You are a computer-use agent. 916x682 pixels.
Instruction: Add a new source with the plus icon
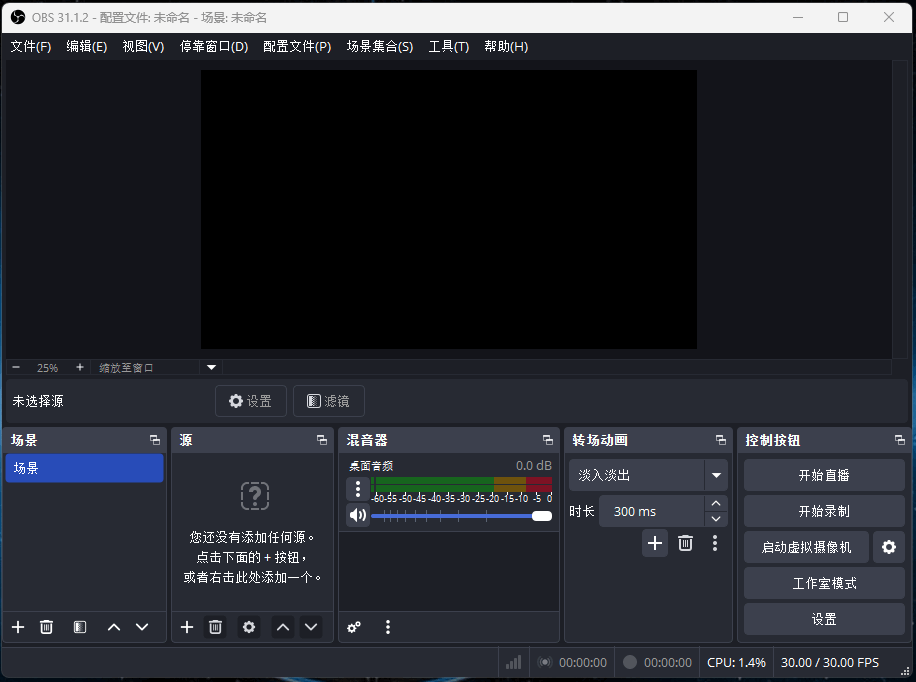(x=187, y=627)
